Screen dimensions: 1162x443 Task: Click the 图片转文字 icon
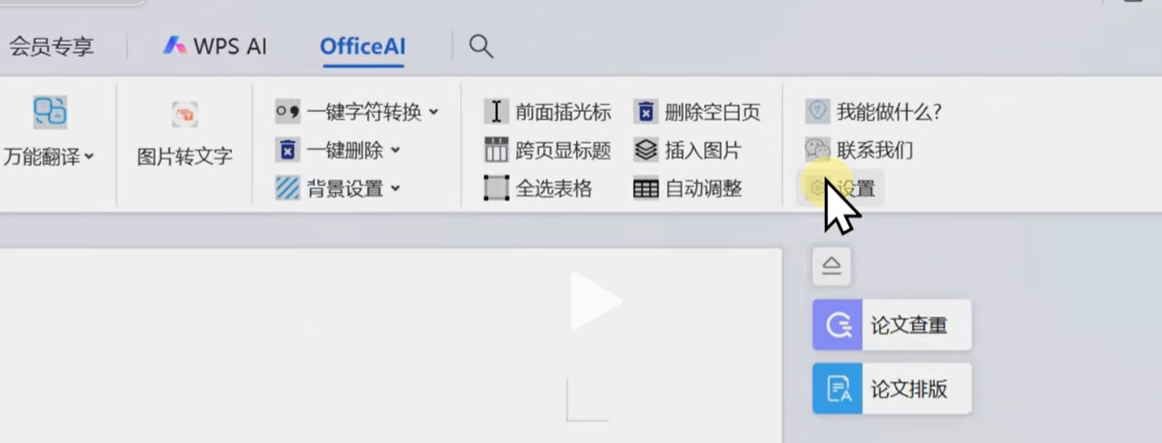(x=185, y=114)
